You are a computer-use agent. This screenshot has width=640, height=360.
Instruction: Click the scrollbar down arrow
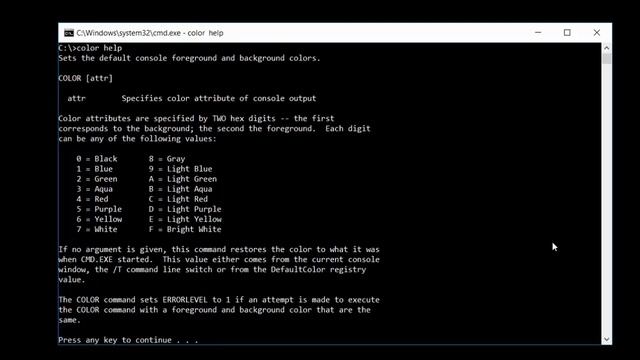607,339
